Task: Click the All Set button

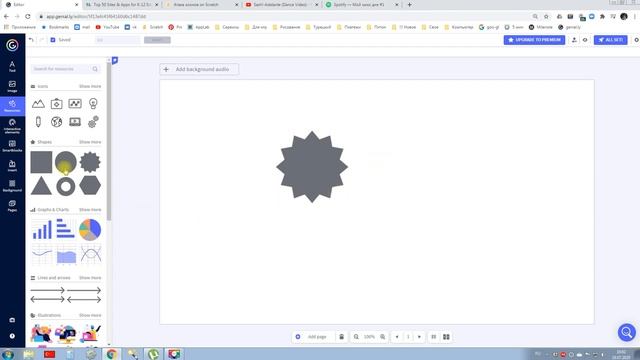Action: pos(610,40)
